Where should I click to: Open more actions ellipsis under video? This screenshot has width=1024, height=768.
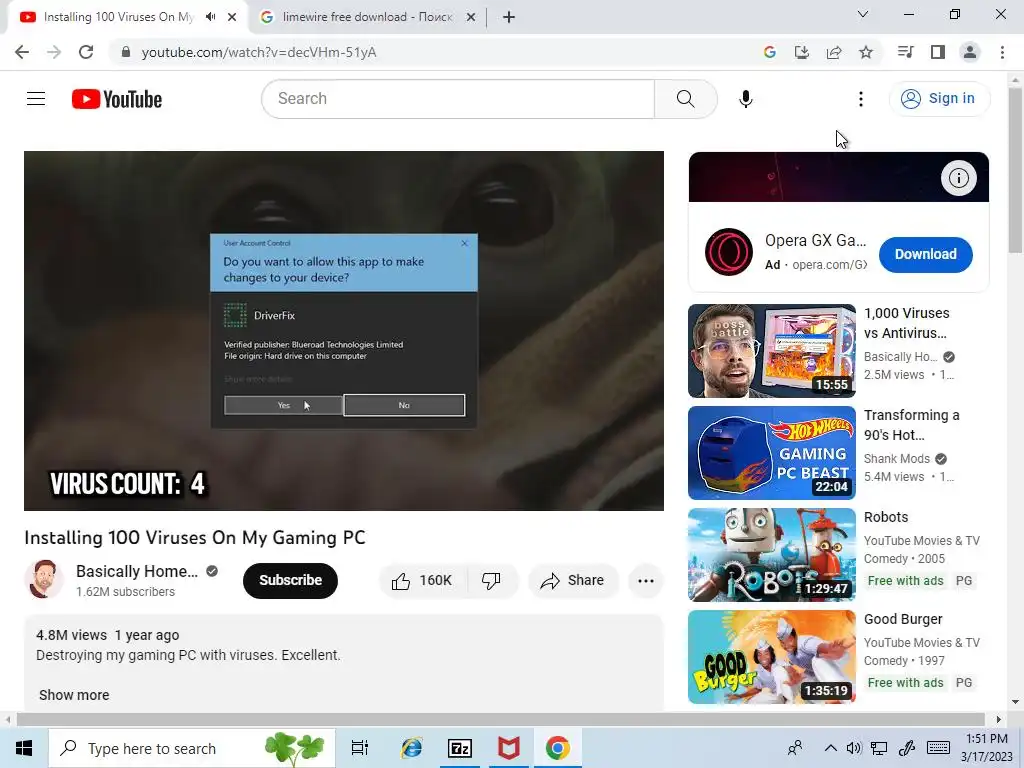point(645,581)
